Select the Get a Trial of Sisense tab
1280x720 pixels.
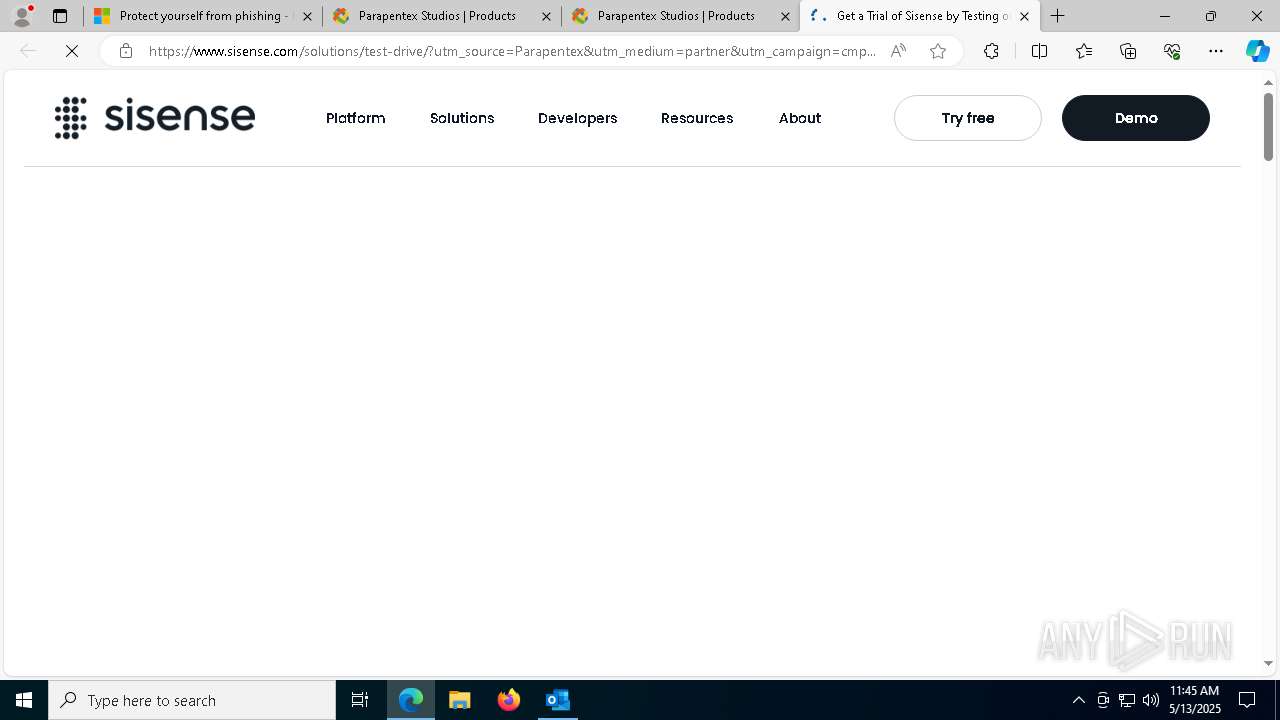pos(919,16)
